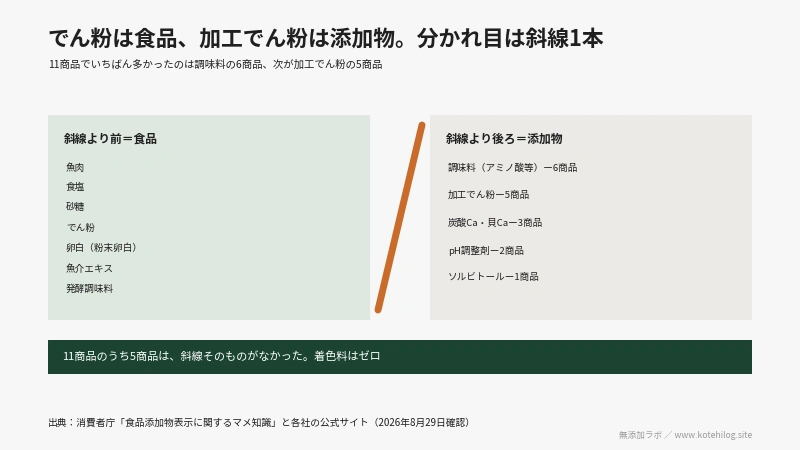800x450 pixels.
Task: Click the row 'pH調整剤ー2商品'
Action: (x=486, y=251)
